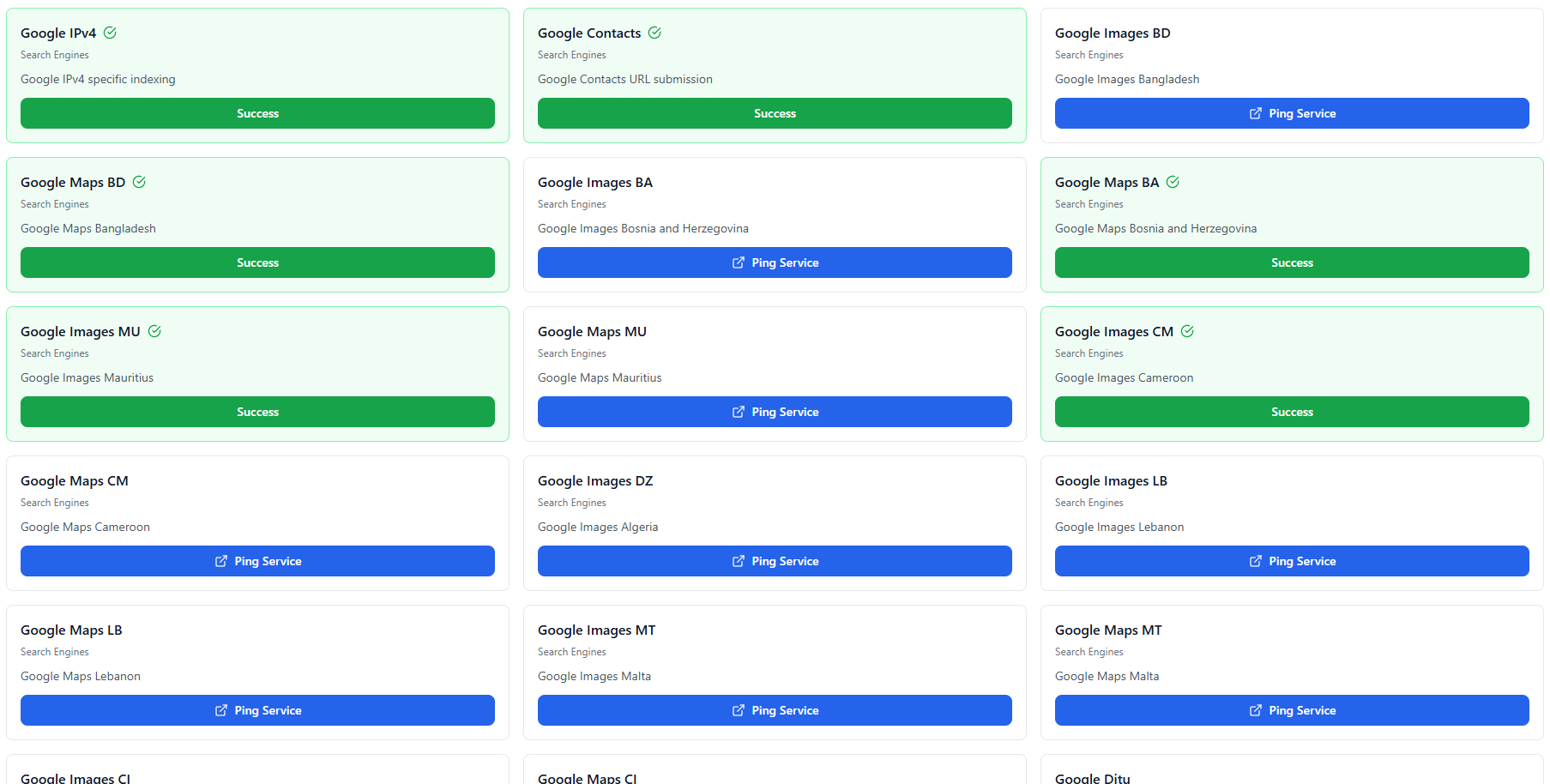Ping the Google Images MT service
Viewport: 1550px width, 784px height.
[x=774, y=710]
